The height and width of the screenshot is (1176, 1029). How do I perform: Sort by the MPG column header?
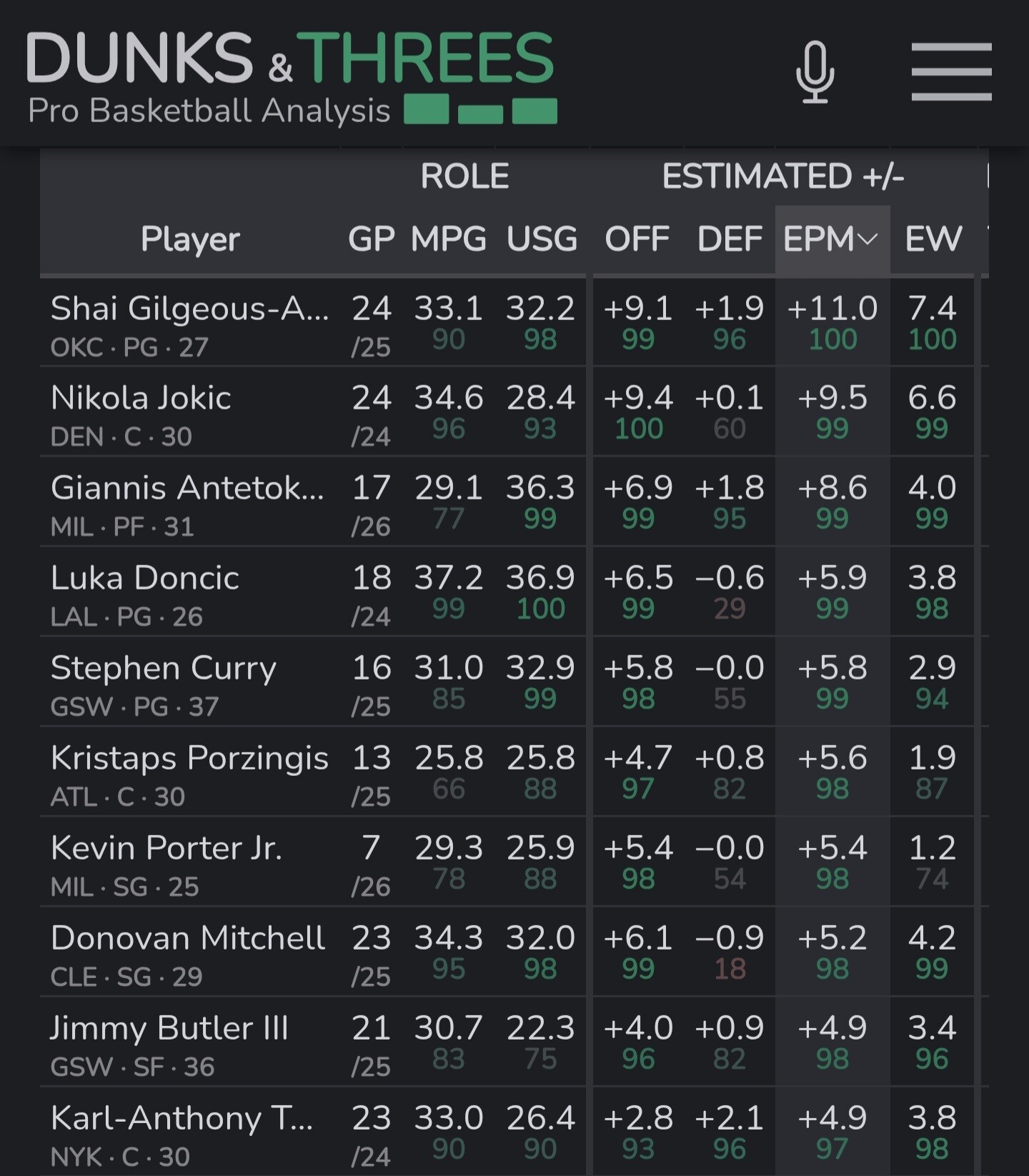click(x=449, y=239)
